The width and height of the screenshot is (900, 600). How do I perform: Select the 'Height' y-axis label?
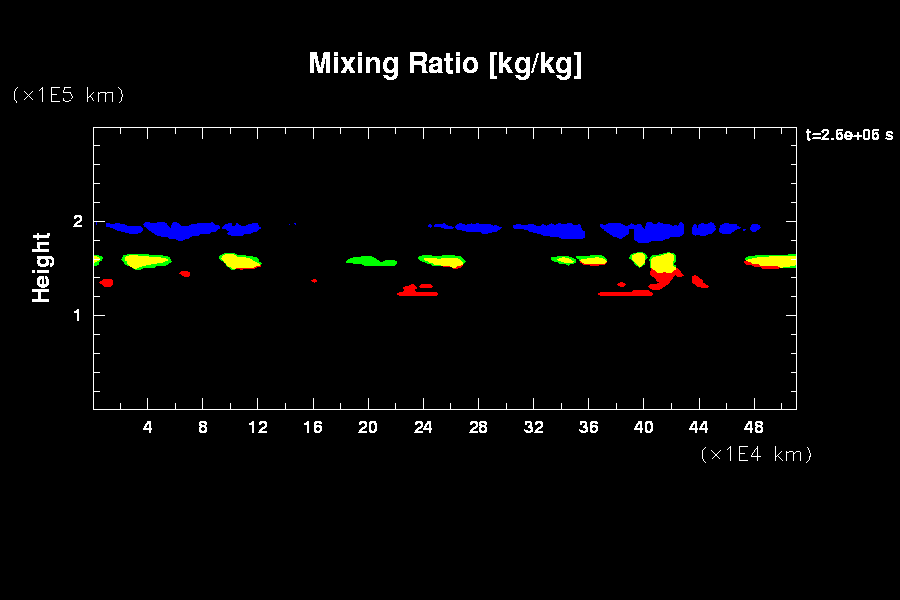41,267
